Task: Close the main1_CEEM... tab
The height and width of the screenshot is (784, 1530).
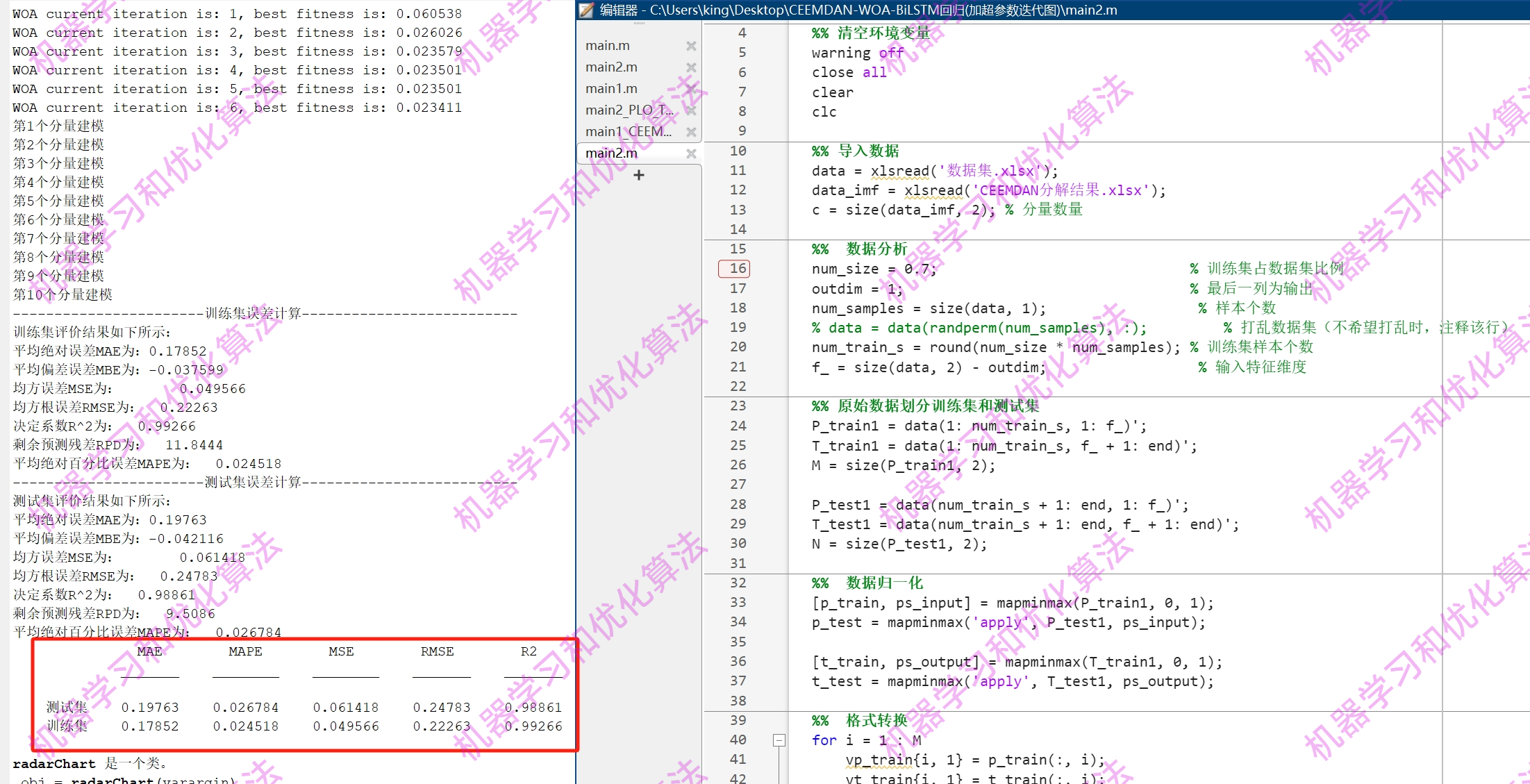Action: pyautogui.click(x=690, y=132)
